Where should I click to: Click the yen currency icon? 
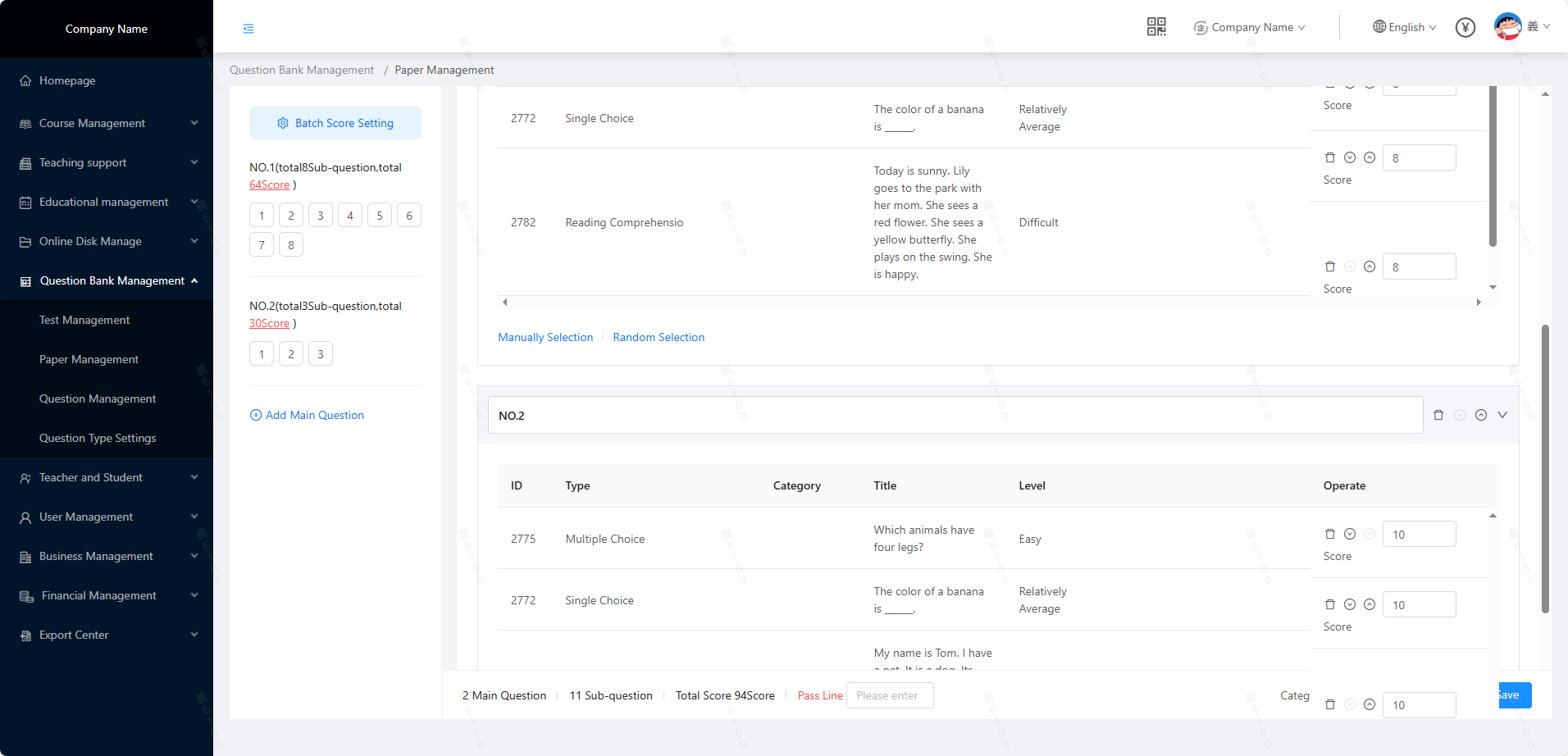(x=1465, y=28)
